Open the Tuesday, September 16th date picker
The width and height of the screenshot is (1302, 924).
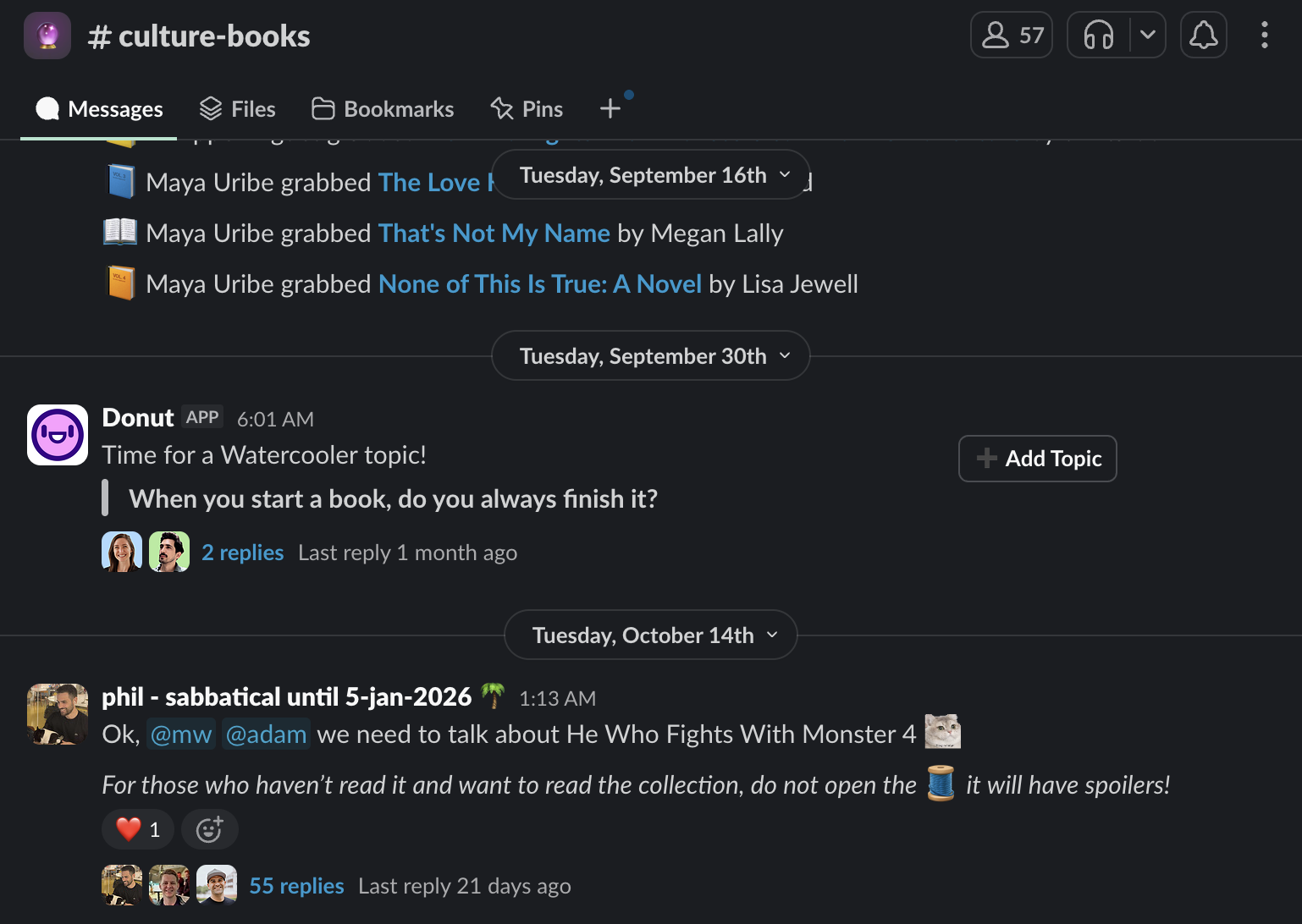pos(651,175)
